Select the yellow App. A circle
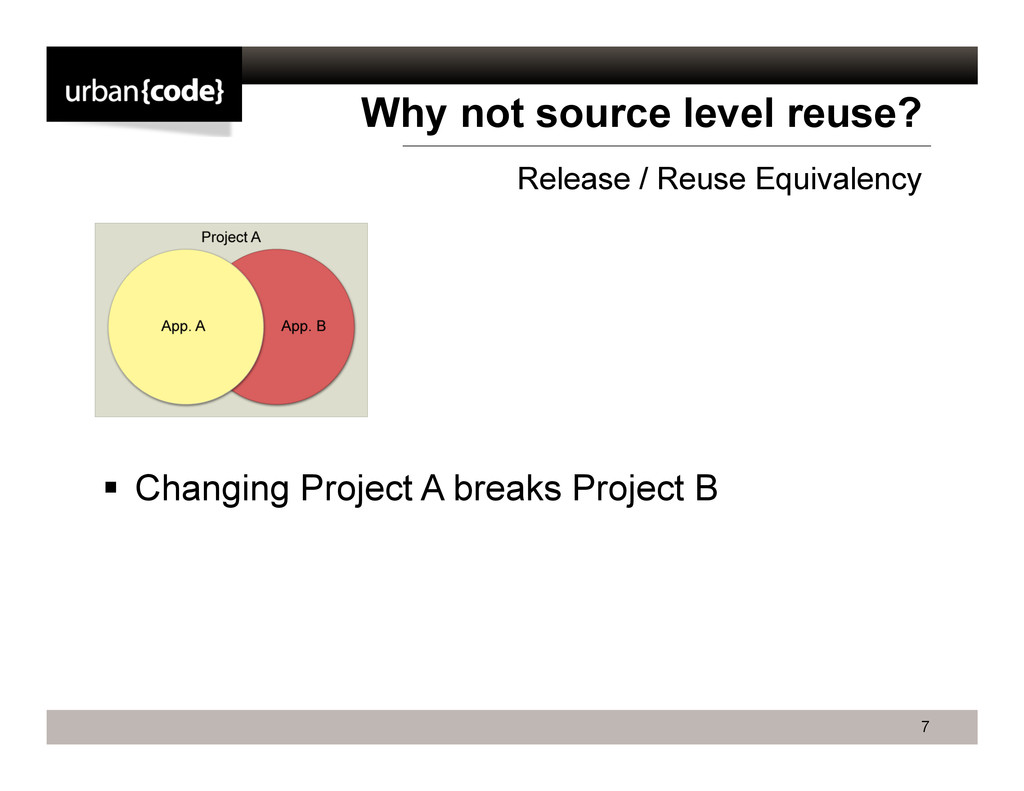The width and height of the screenshot is (1024, 791). 185,327
